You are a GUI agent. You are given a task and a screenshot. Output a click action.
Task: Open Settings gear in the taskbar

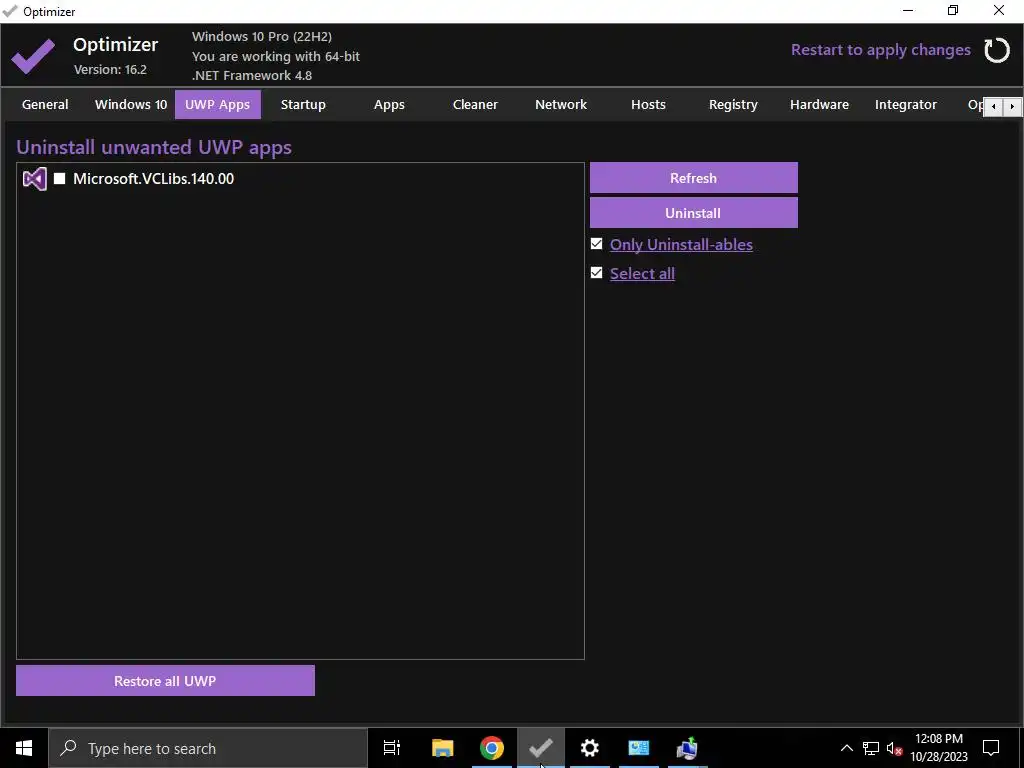tap(590, 748)
